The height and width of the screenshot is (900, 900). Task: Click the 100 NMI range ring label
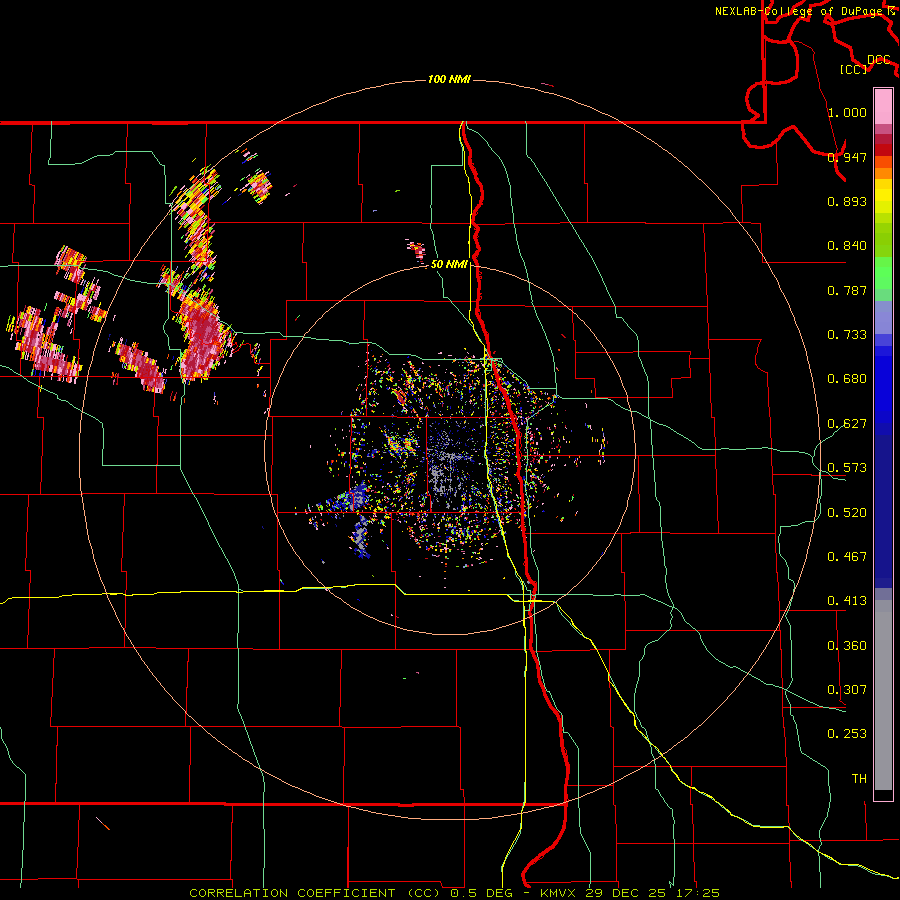pos(449,79)
